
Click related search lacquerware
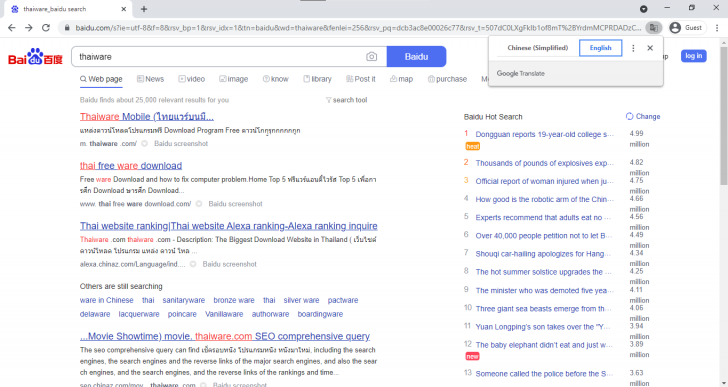[x=139, y=314]
